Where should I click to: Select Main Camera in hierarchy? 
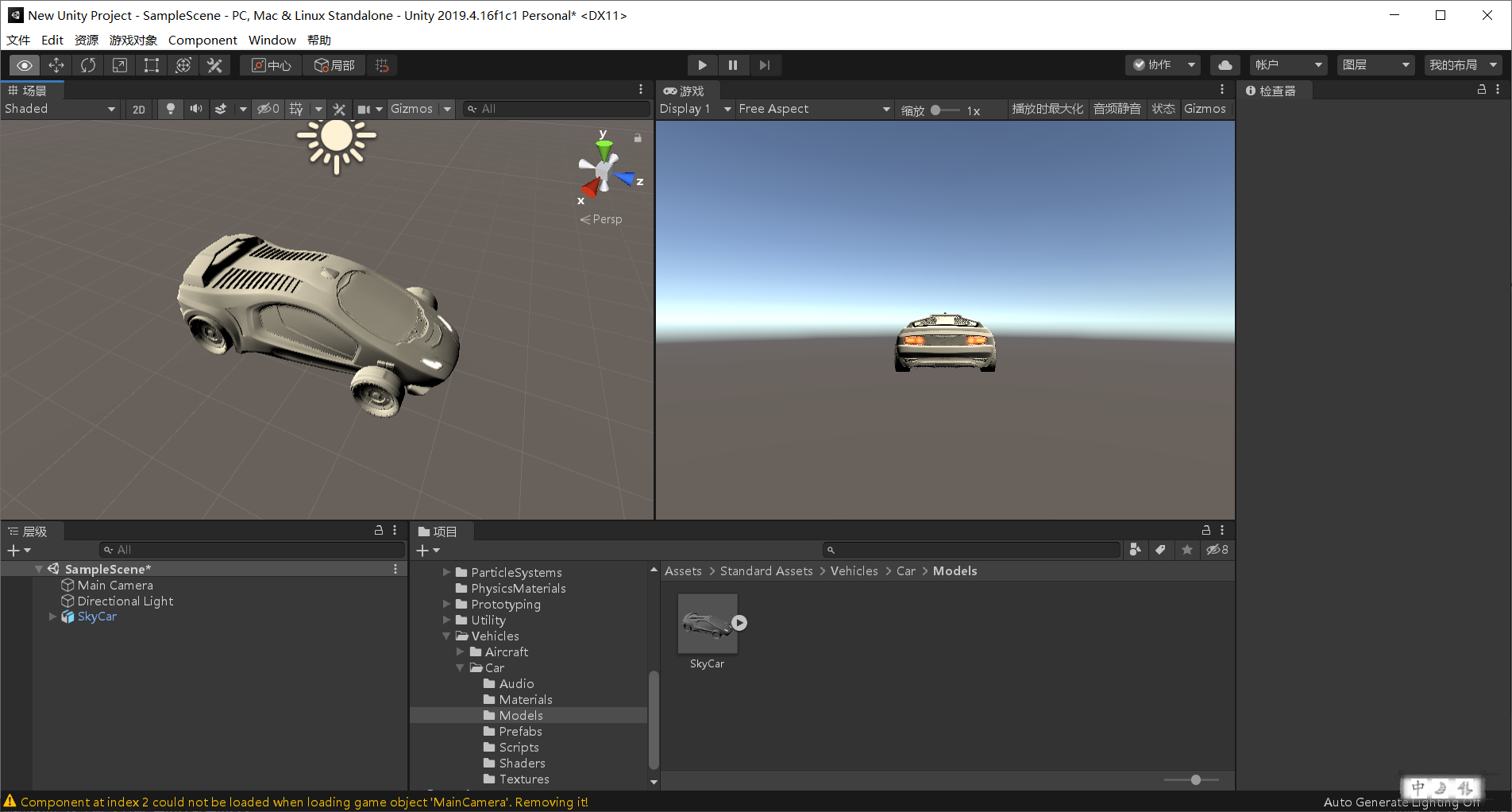[115, 585]
